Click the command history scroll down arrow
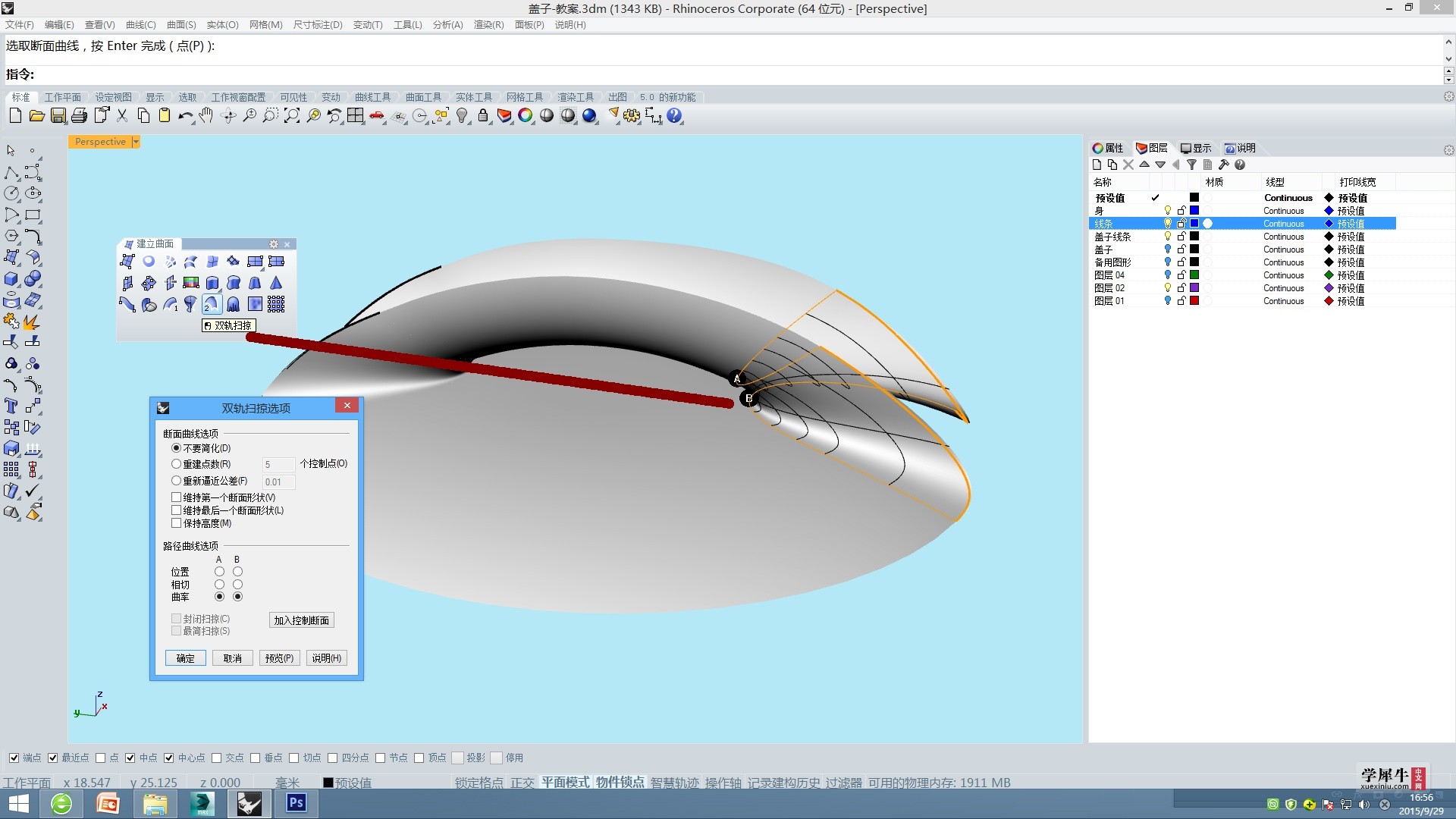Screen dimensions: 1456x819 click(1448, 59)
